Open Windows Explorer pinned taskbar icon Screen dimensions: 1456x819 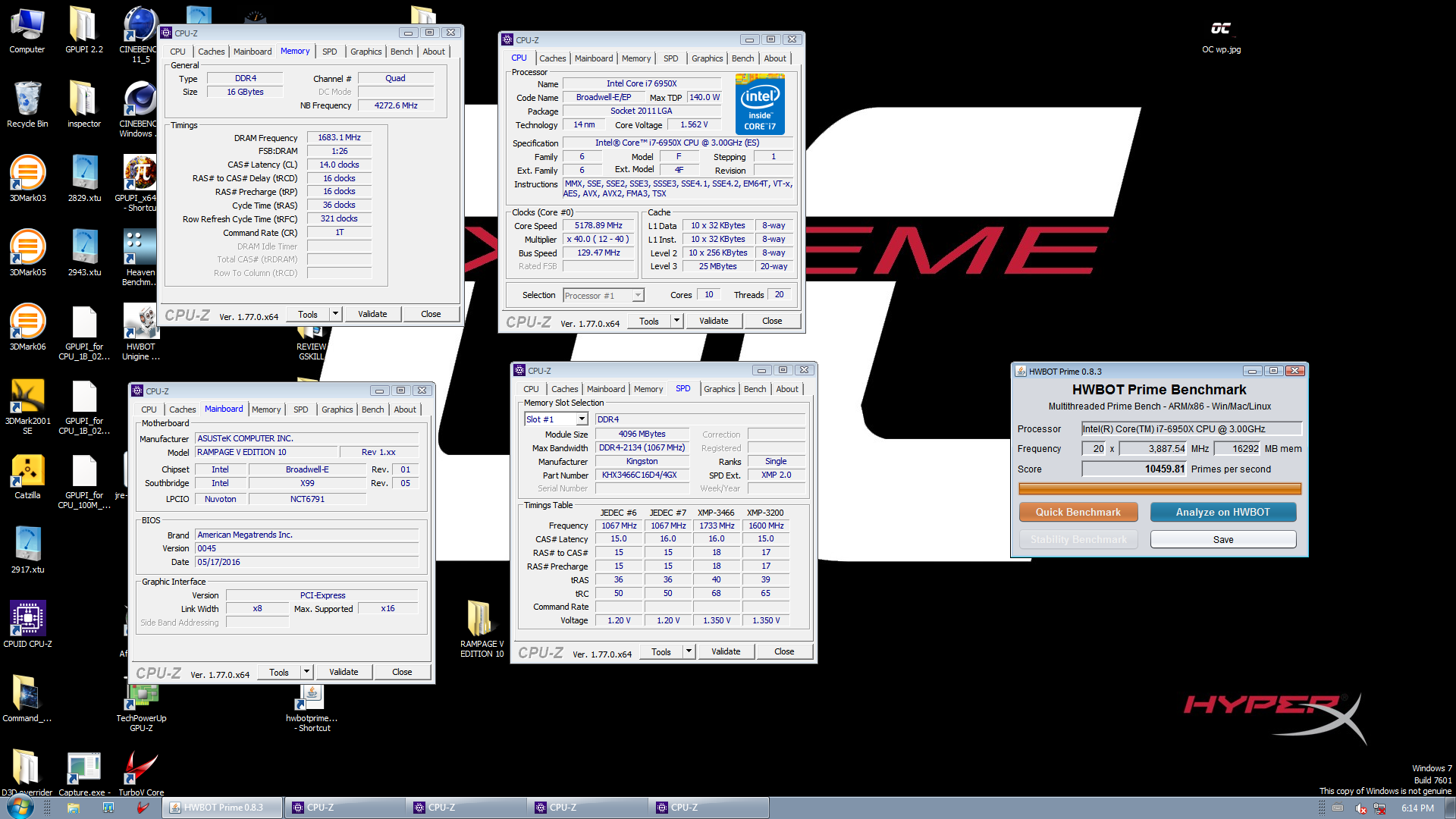[74, 808]
